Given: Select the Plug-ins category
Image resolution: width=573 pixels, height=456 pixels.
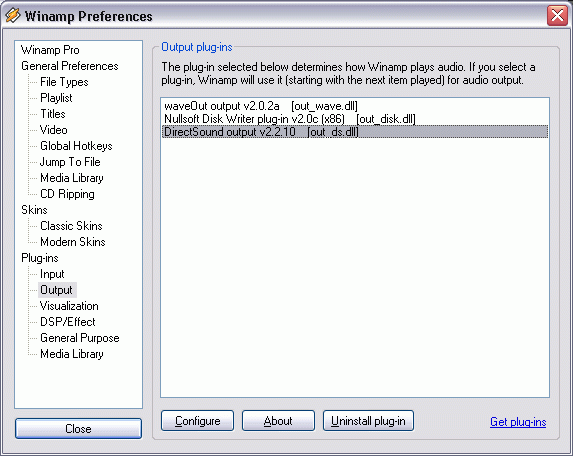Looking at the screenshot, I should tap(40, 258).
